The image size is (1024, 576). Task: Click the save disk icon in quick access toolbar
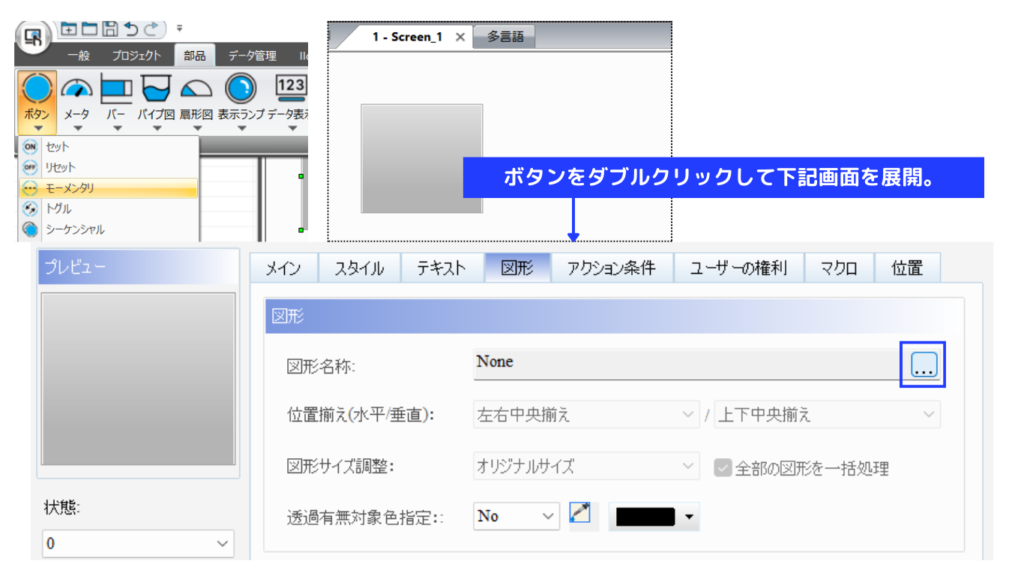111,29
